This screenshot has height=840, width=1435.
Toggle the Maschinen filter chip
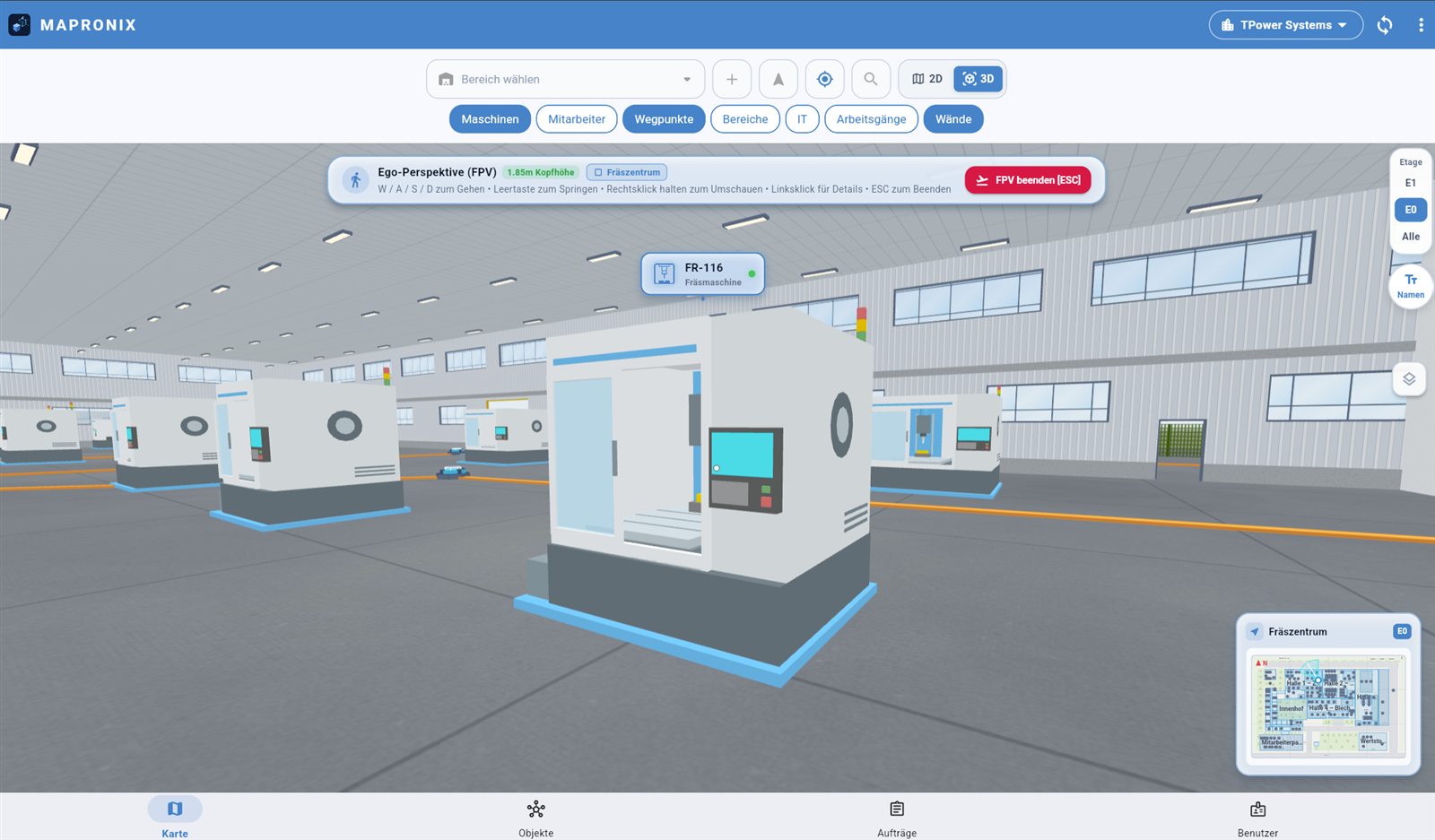click(490, 119)
